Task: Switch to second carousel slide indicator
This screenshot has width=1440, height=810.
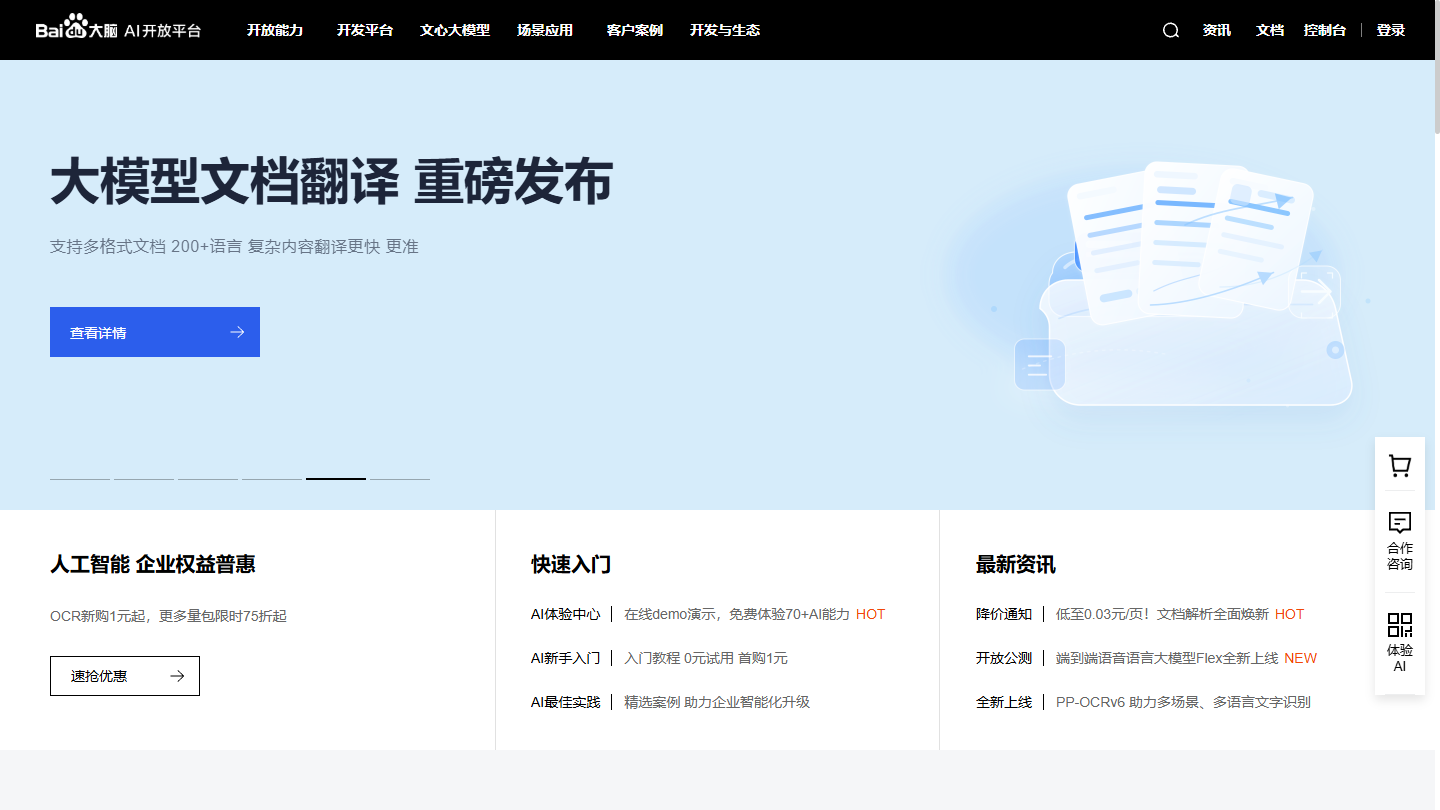Action: click(144, 479)
